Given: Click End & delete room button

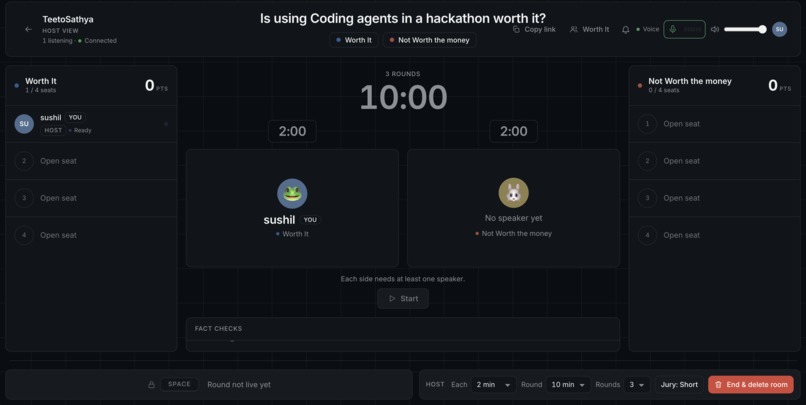Looking at the screenshot, I should pyautogui.click(x=750, y=384).
